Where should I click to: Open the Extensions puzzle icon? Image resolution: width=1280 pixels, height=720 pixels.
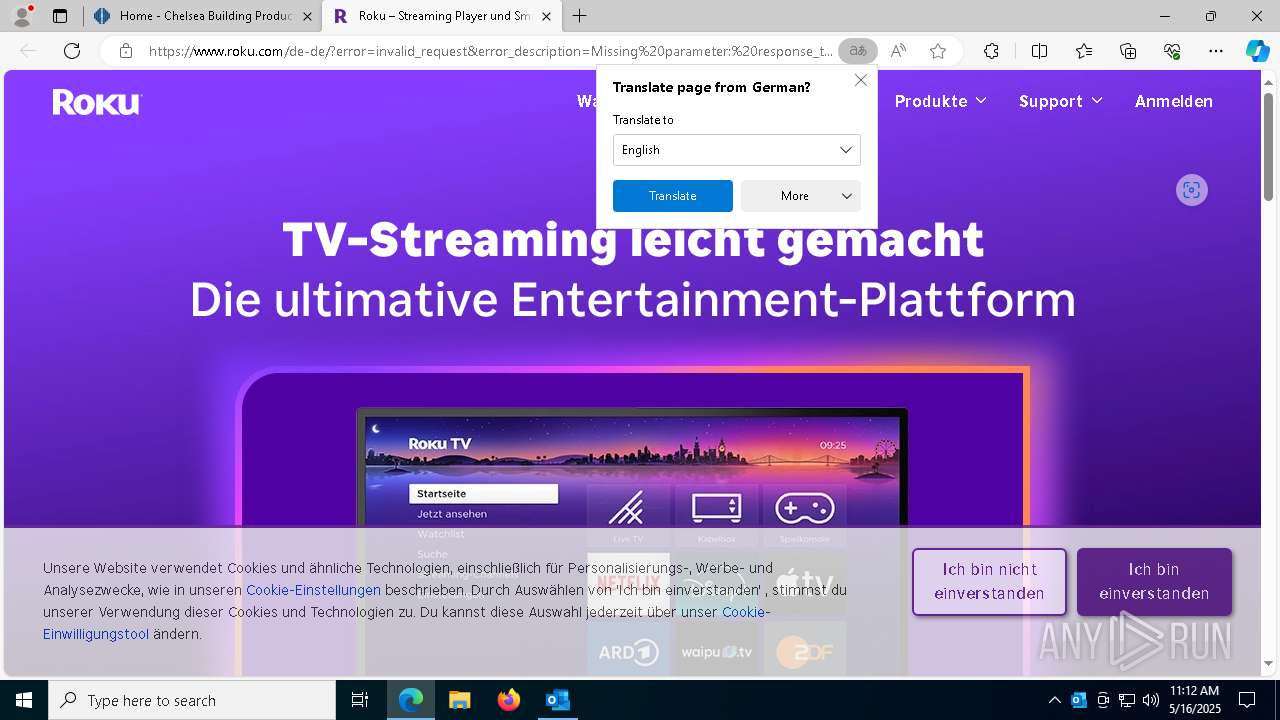coord(991,51)
